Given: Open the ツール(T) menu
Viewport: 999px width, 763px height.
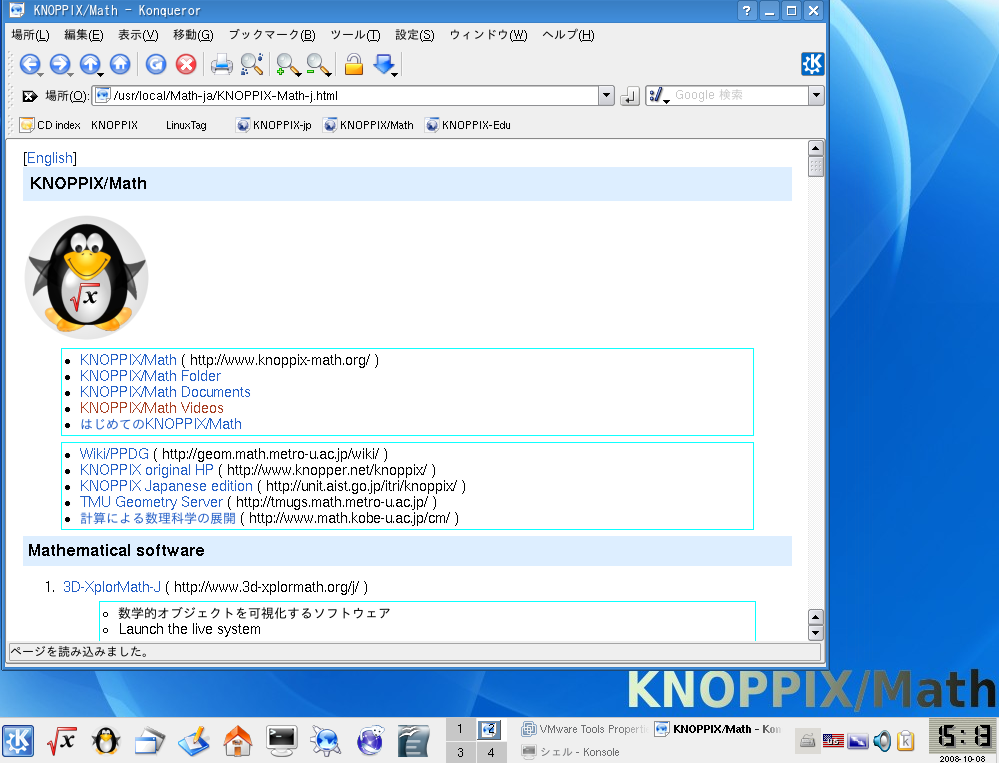Looking at the screenshot, I should click(x=356, y=35).
